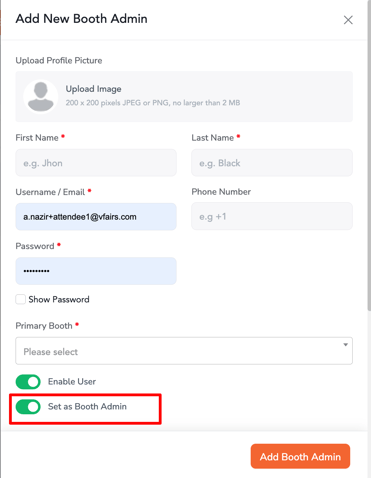Viewport: 371px width, 478px height.
Task: Click the image size hint text
Action: point(153,103)
